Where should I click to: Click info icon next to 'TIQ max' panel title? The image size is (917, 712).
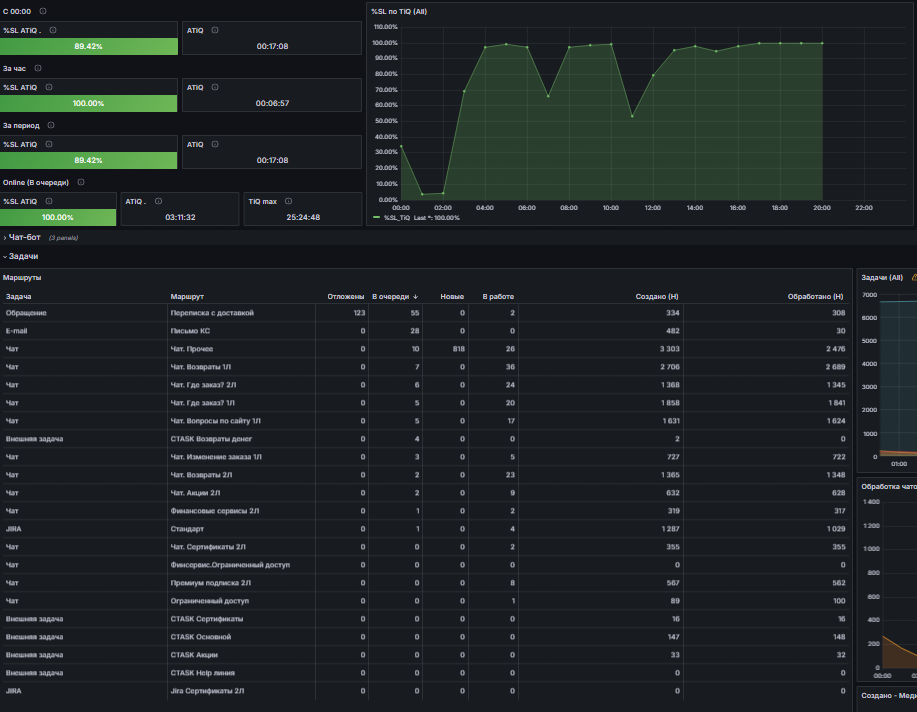288,201
